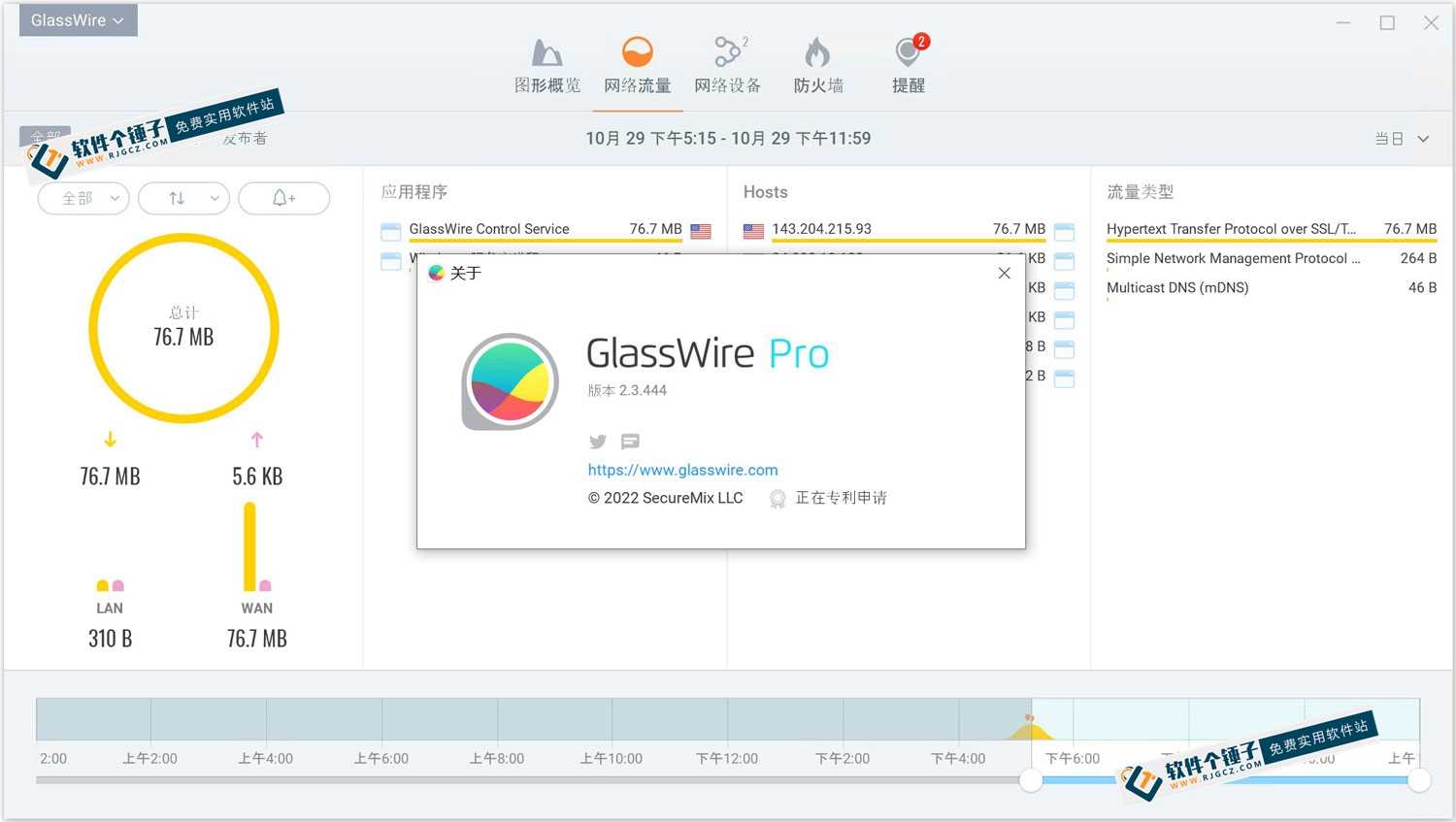Open the https://www.glasswire.com link

[x=682, y=470]
